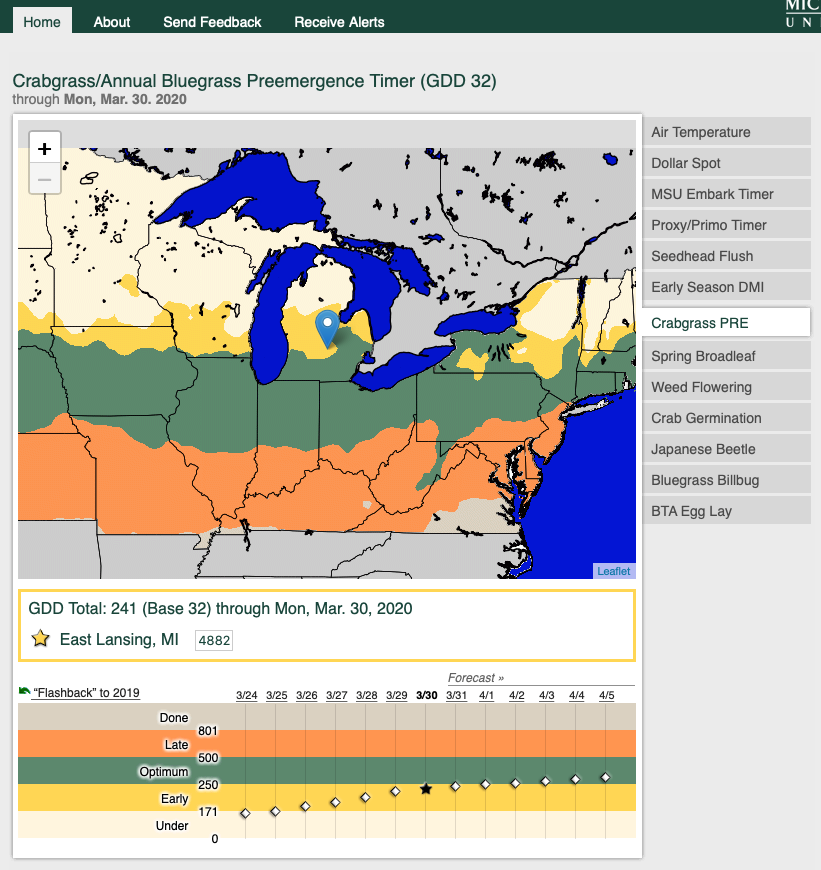Open "Flashback" to 2019 link
Screen dimensions: 821x870
coord(86,693)
